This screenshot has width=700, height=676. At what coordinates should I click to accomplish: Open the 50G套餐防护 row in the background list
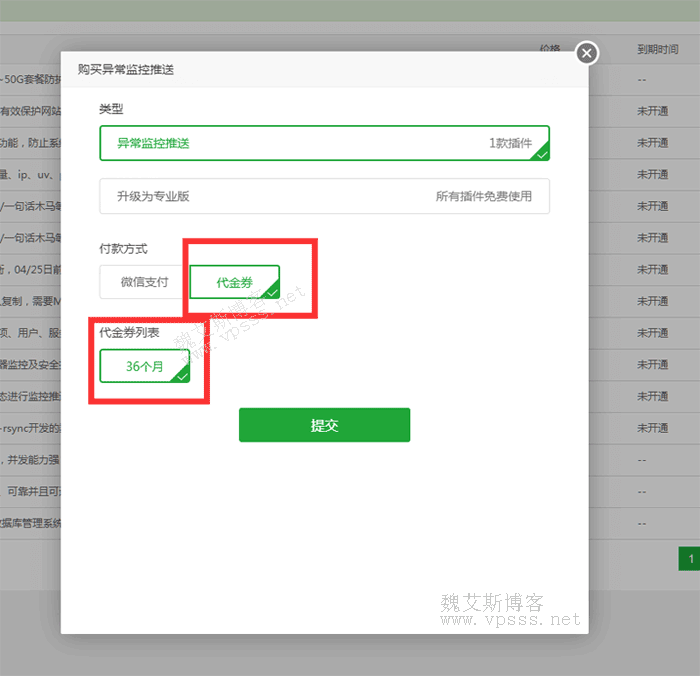[30, 79]
